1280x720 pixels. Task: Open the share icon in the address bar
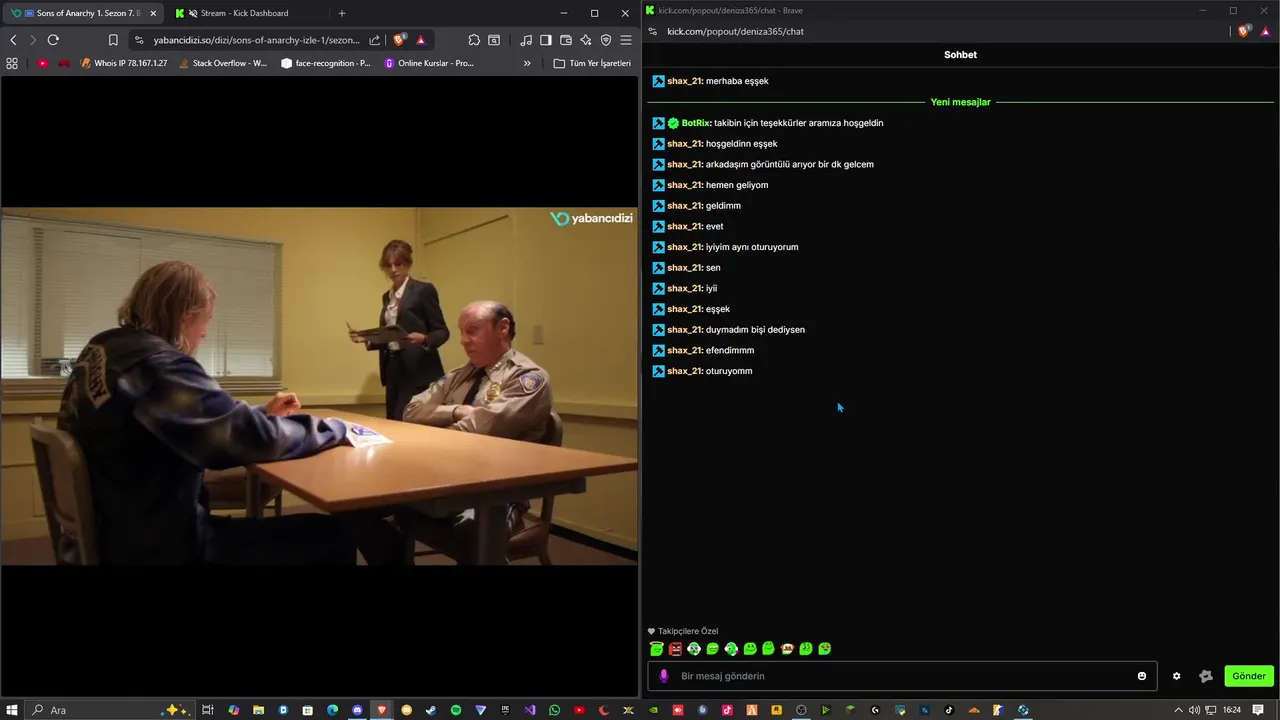(375, 40)
